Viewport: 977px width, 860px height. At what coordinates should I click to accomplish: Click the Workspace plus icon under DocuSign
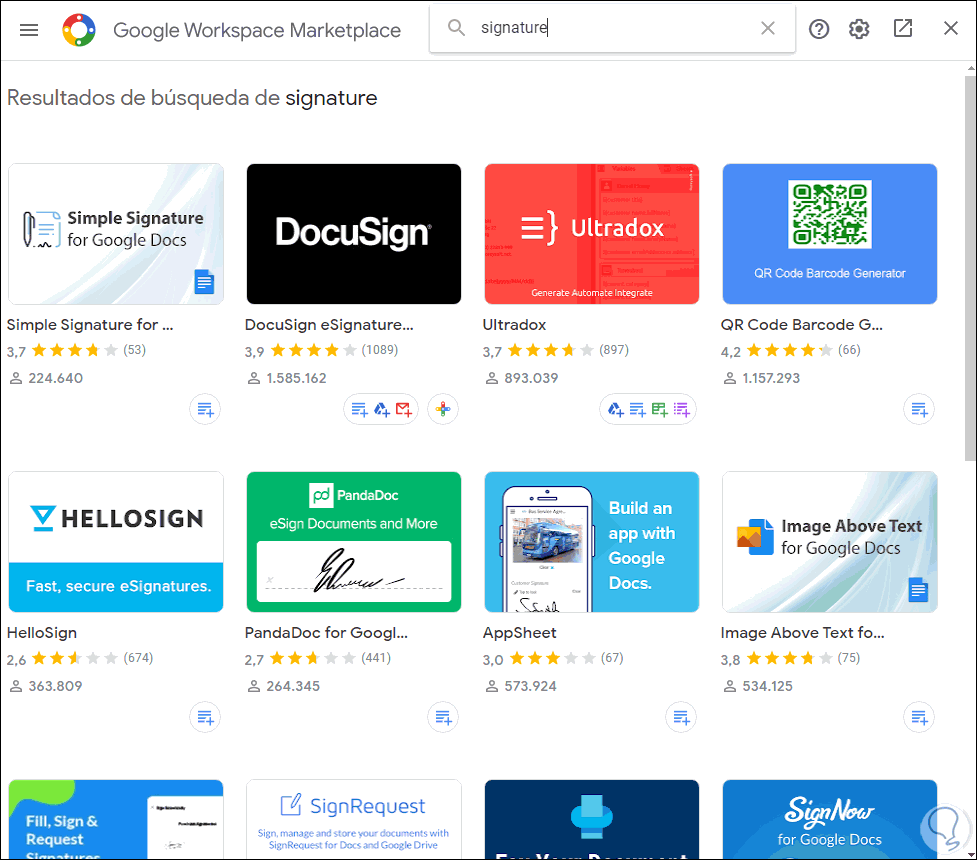coord(443,409)
